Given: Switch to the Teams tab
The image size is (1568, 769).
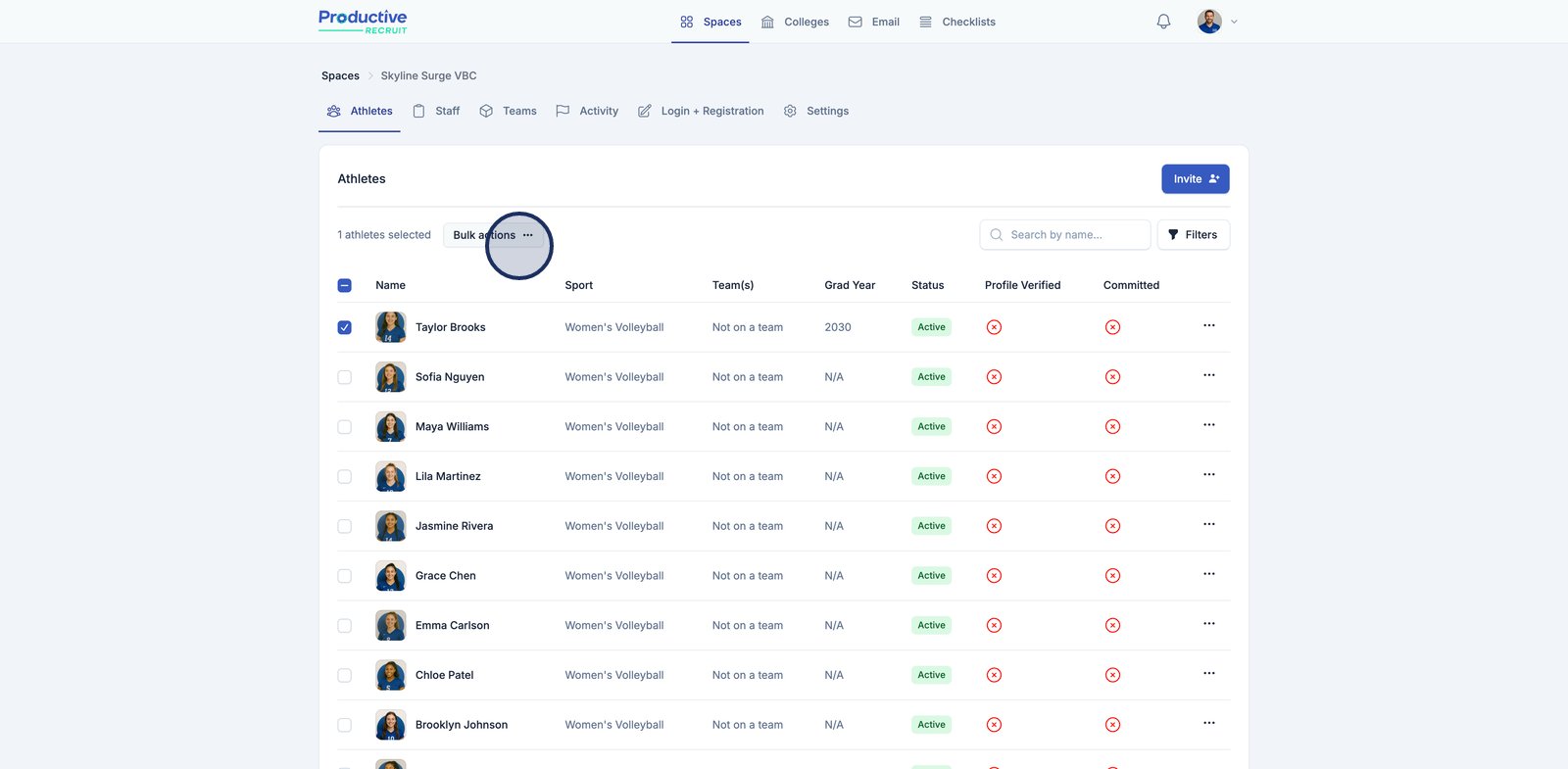Looking at the screenshot, I should (508, 111).
